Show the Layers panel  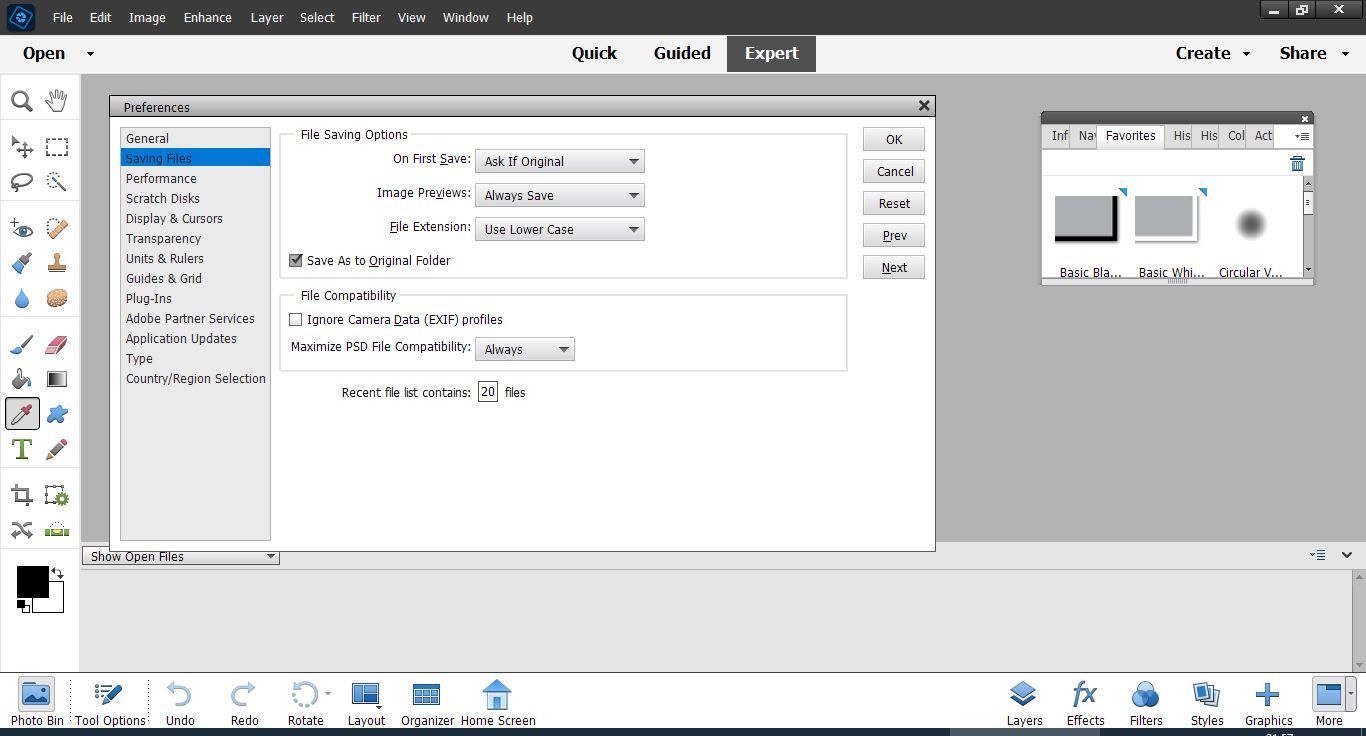point(1024,702)
